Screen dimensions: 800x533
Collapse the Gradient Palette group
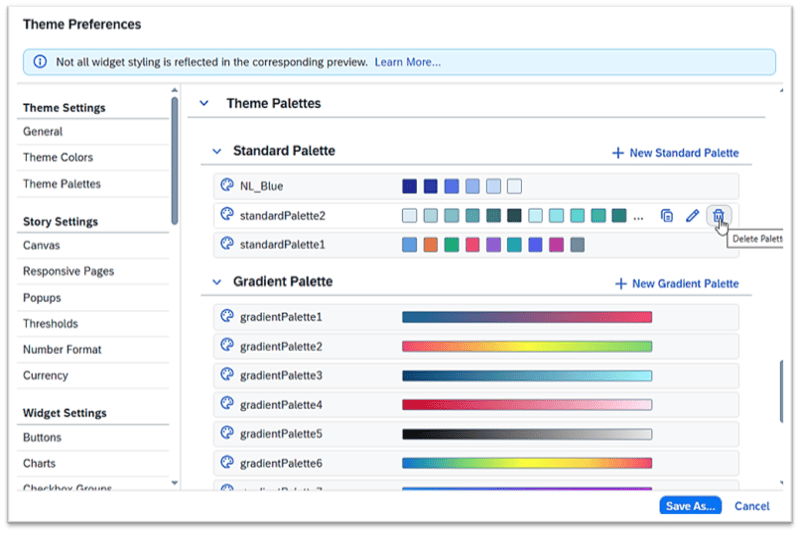point(216,282)
